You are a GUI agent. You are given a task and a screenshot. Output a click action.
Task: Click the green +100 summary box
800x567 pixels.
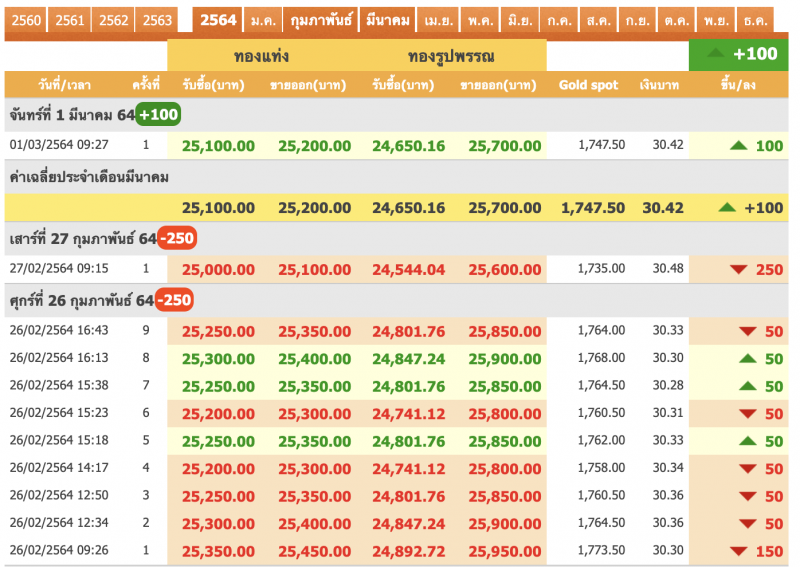click(738, 54)
